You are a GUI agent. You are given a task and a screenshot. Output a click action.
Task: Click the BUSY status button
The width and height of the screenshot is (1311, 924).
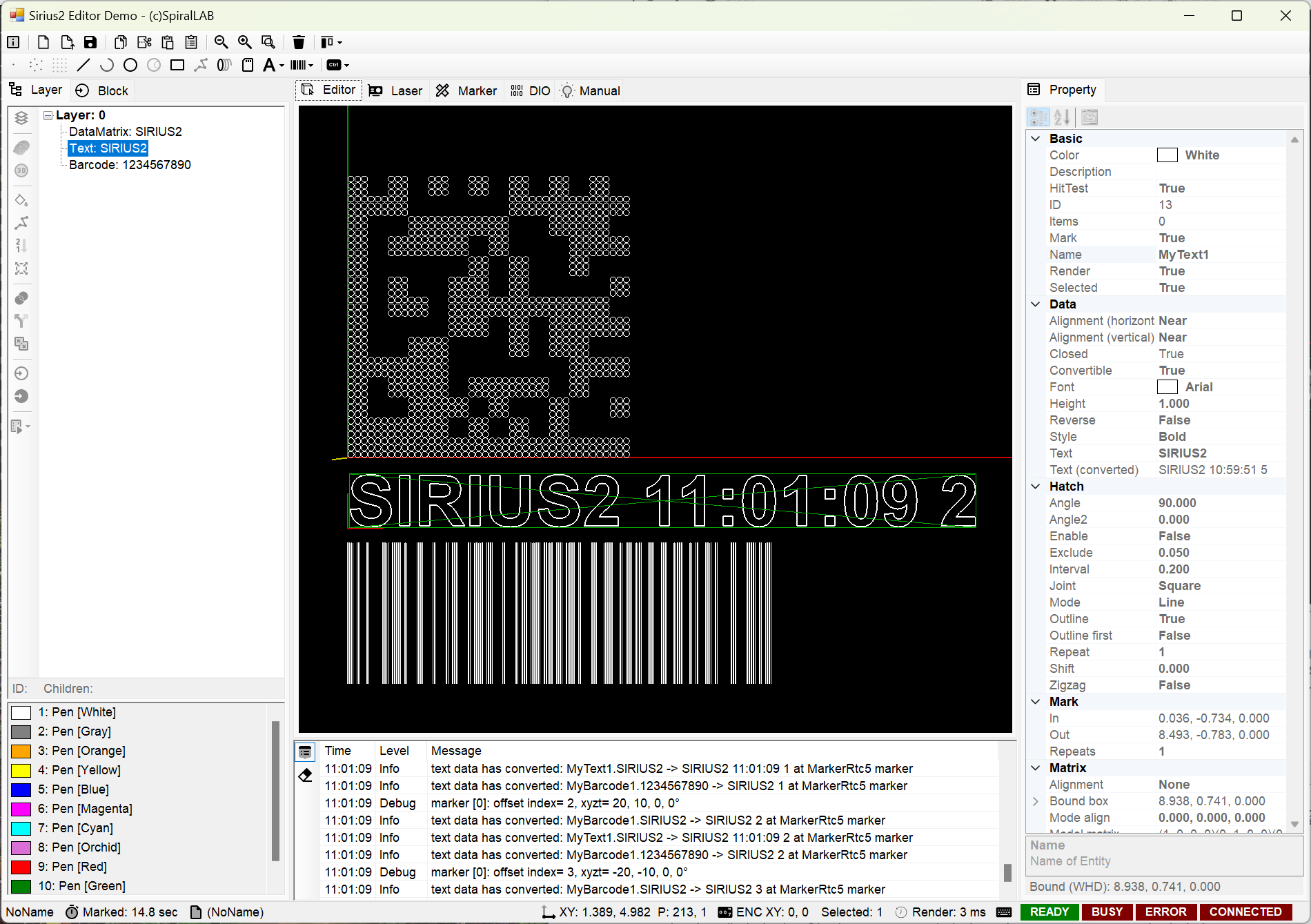coord(1107,912)
